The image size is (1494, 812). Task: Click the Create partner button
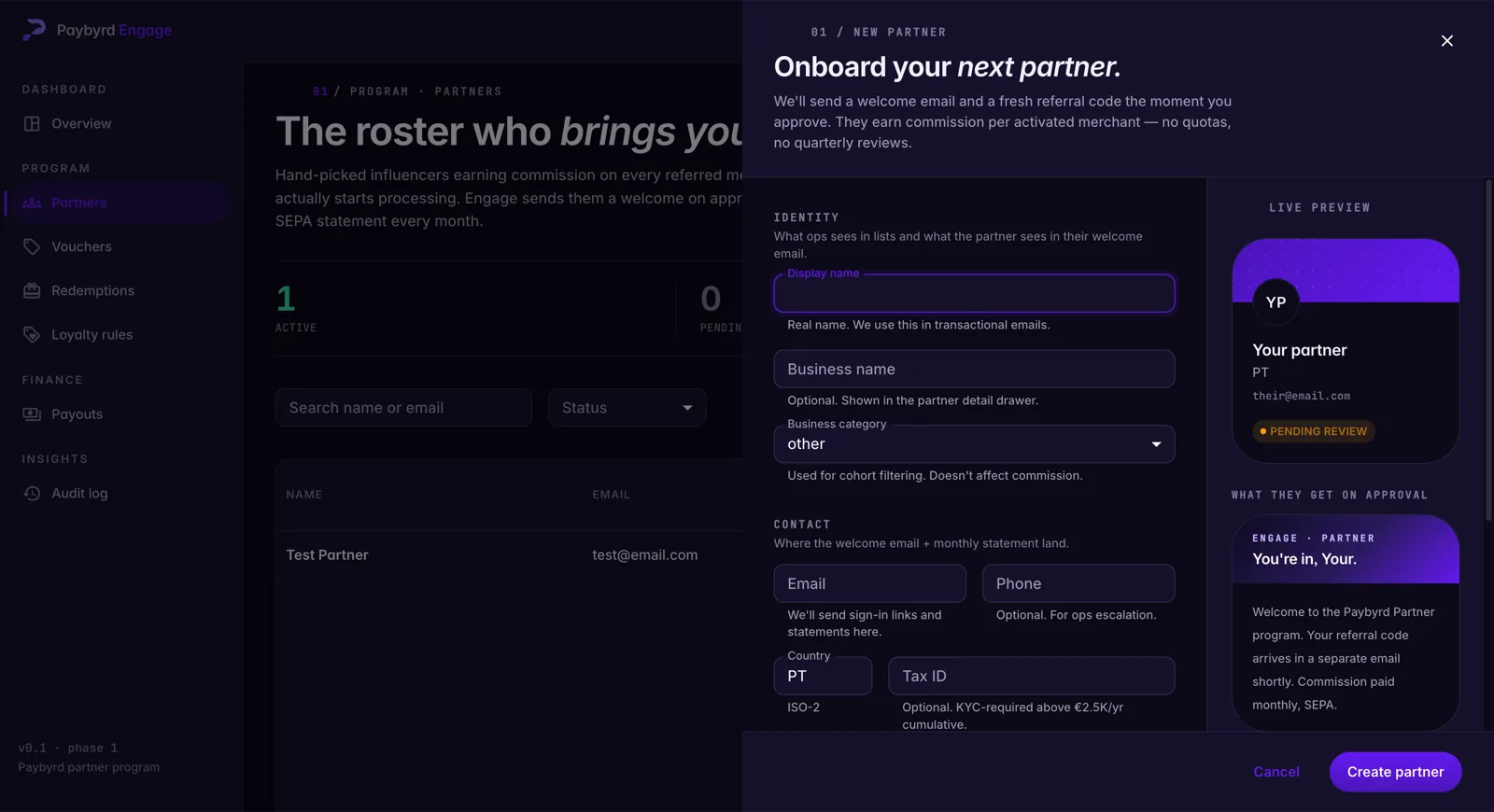coord(1395,772)
